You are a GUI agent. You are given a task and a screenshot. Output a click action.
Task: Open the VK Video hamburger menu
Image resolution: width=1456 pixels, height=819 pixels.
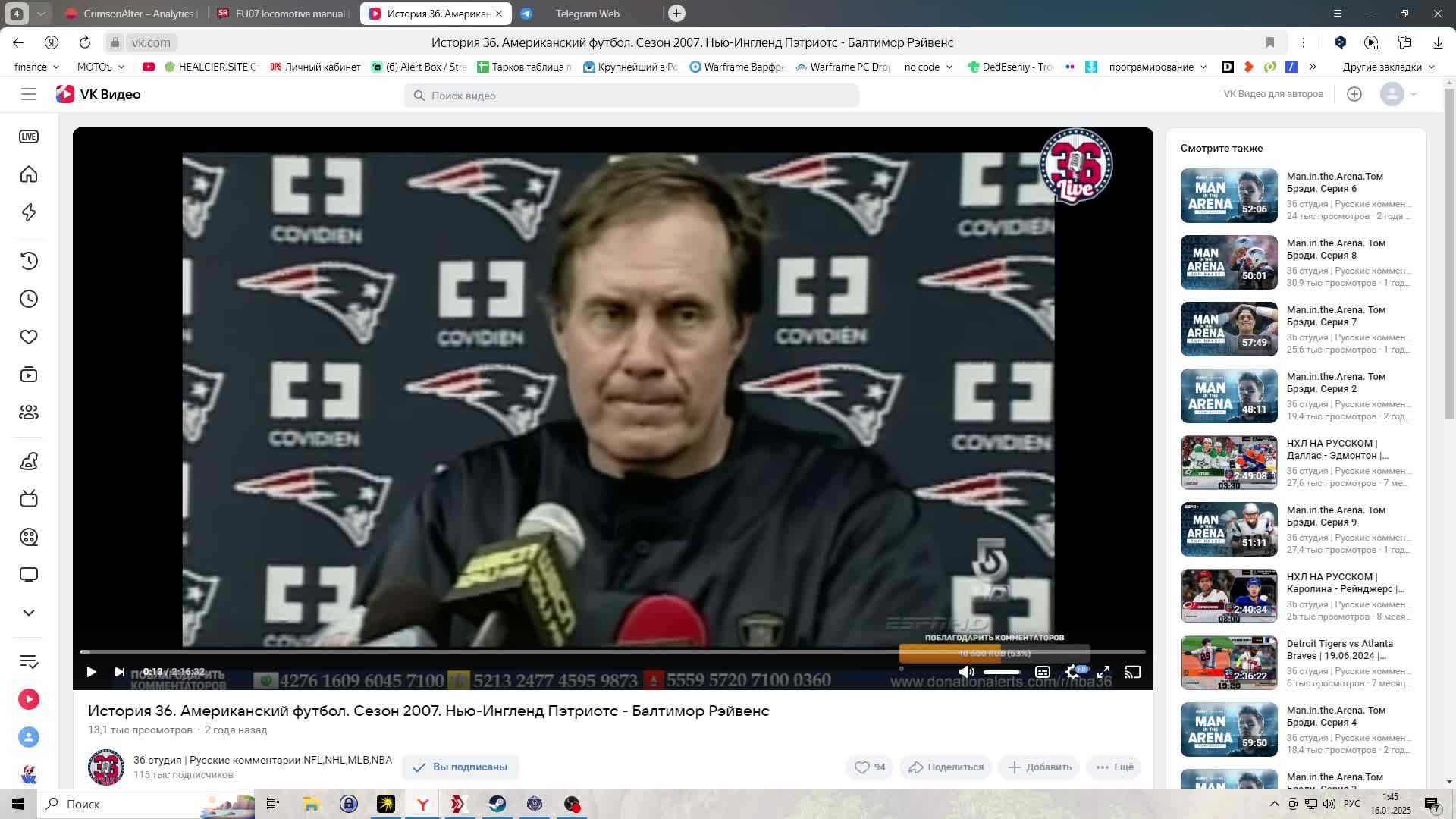pos(29,94)
